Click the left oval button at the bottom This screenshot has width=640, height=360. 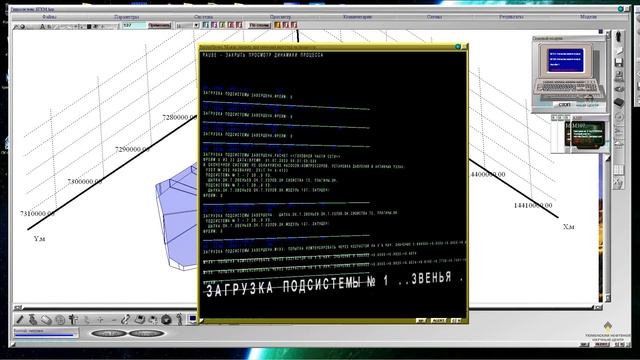108,333
